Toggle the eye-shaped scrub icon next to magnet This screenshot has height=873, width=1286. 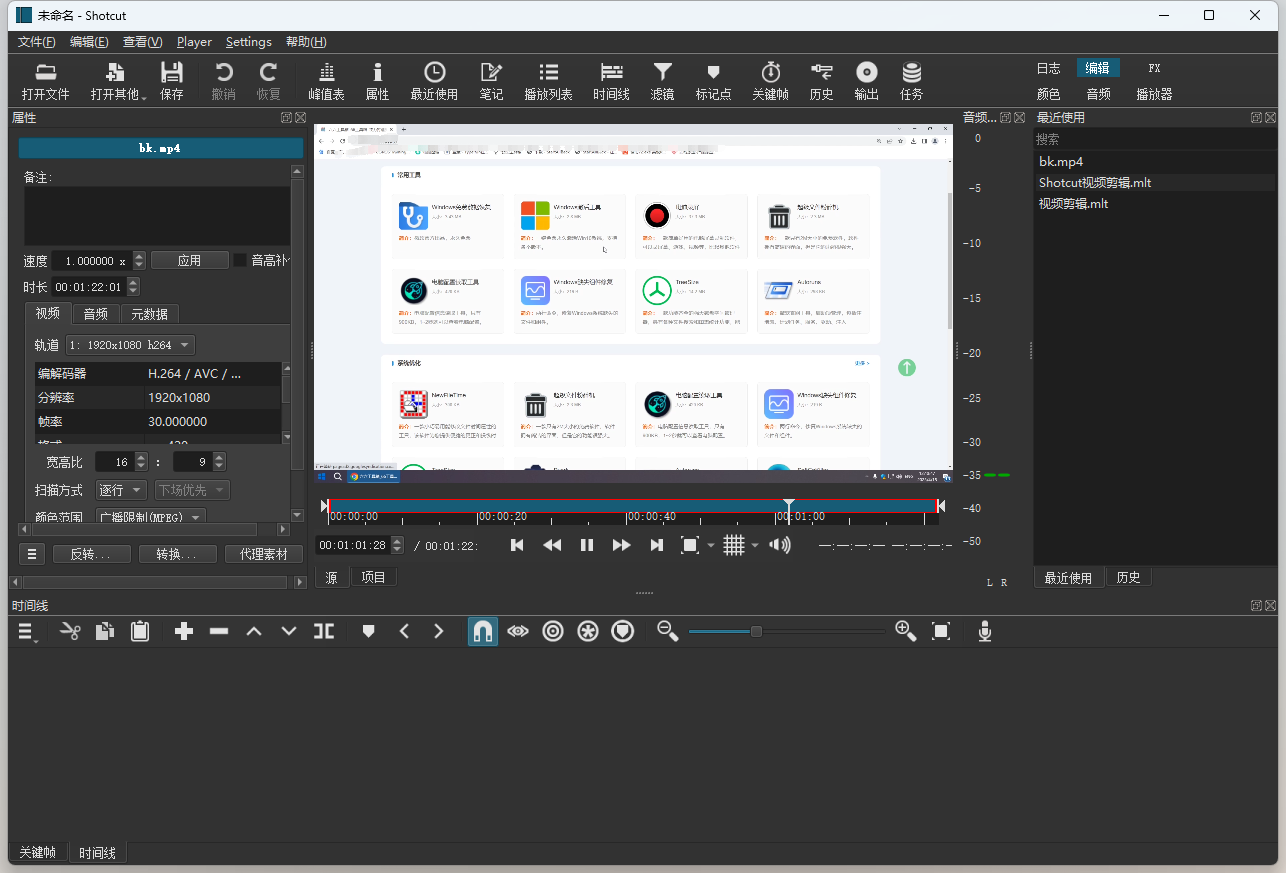coord(518,631)
